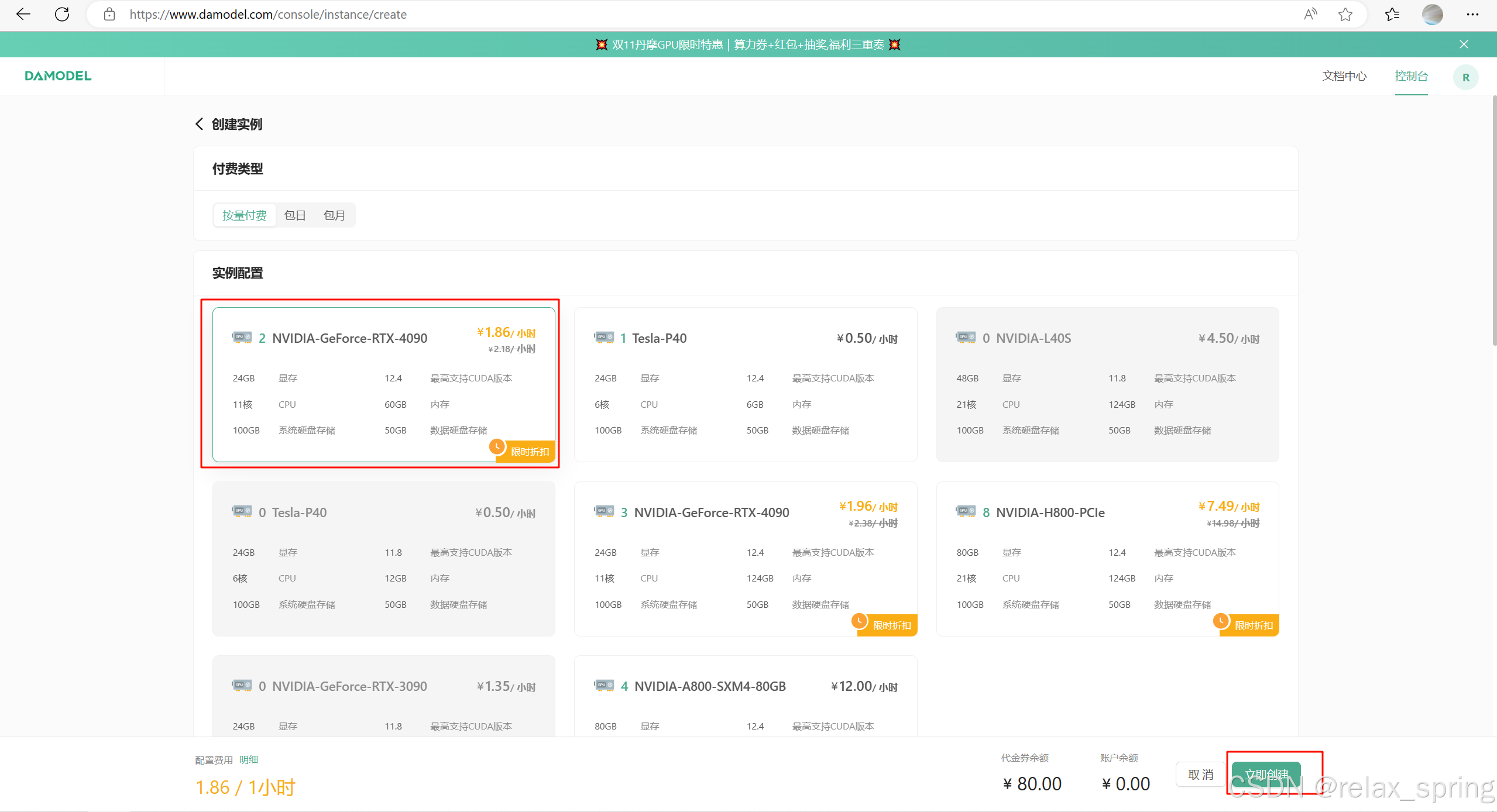The height and width of the screenshot is (812, 1497).
Task: Click the struck-through ¥14.98 original price
Action: tap(1233, 523)
